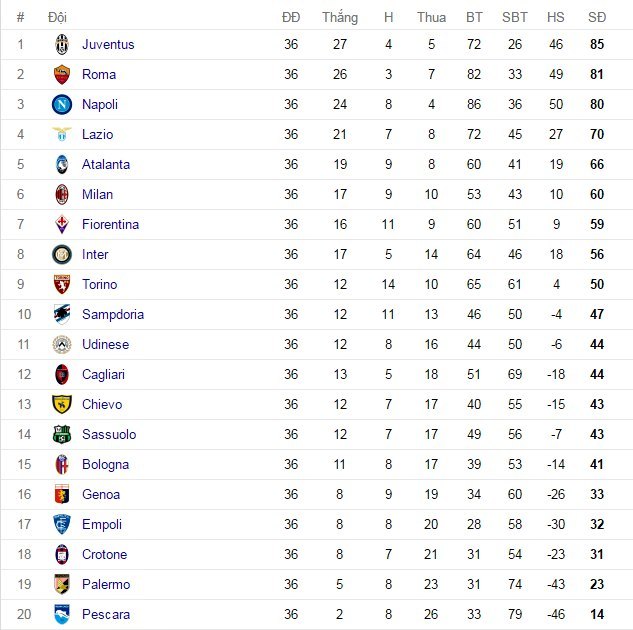Click the Lazio eagle crest icon

coord(62,134)
